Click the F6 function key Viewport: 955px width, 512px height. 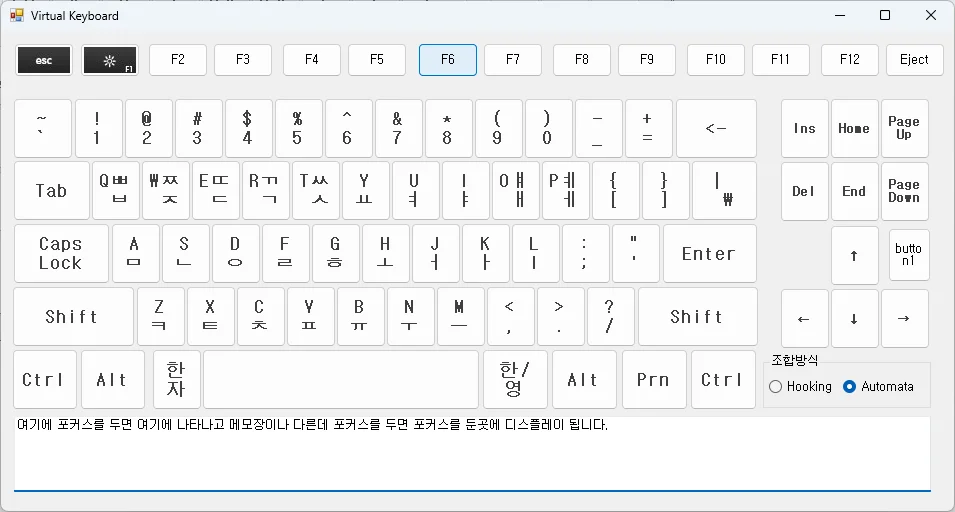coord(448,60)
